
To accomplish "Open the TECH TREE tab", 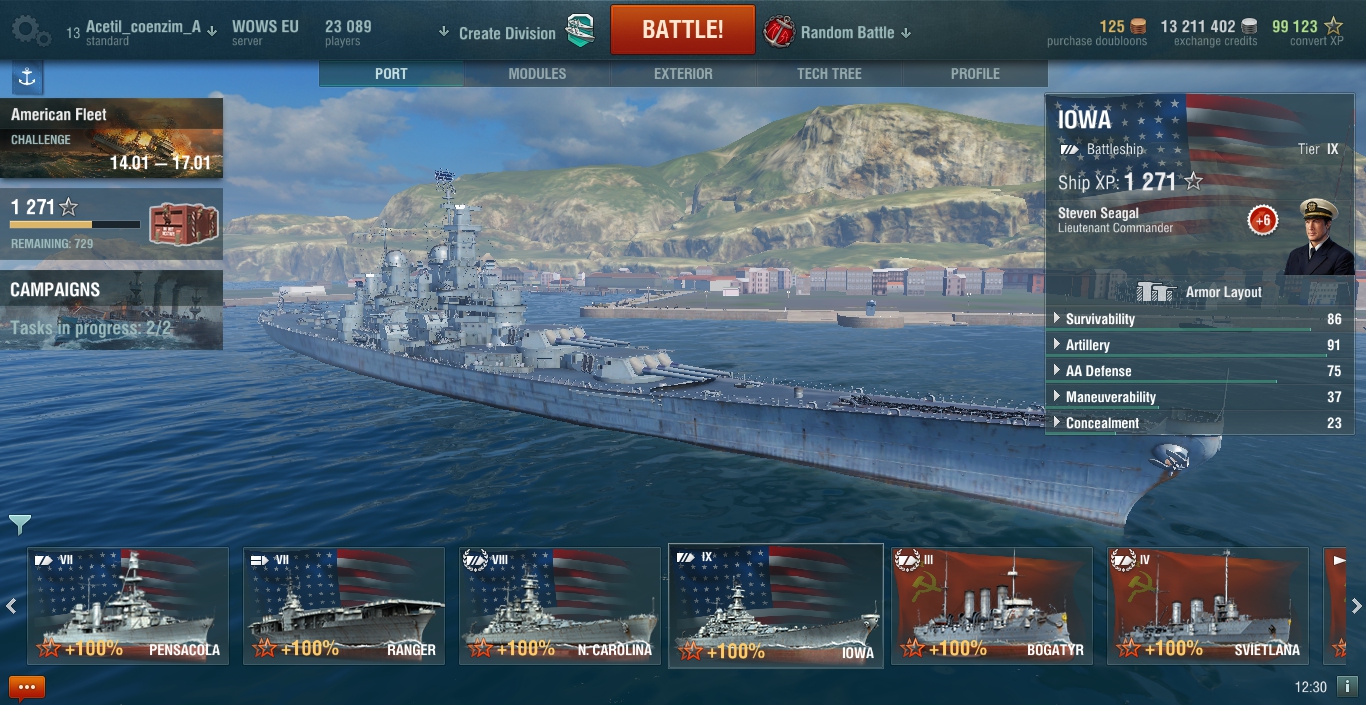I will [829, 74].
